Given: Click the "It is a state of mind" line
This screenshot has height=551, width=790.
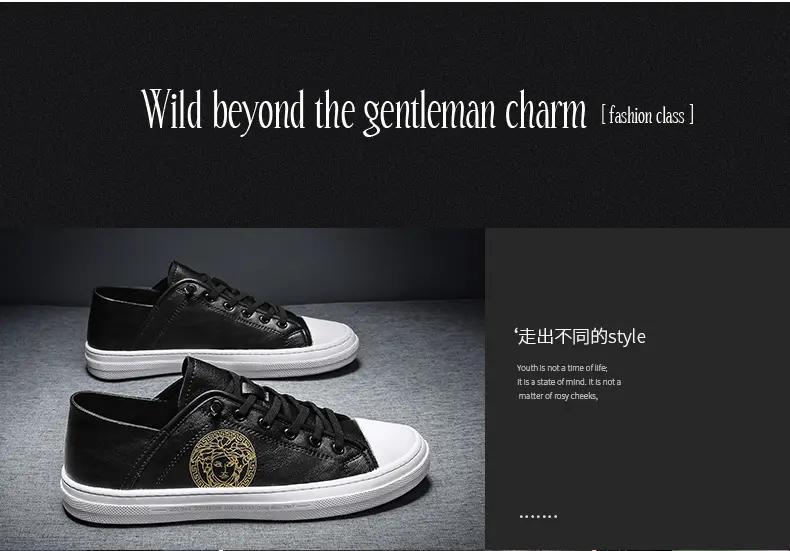Looking at the screenshot, I should (x=569, y=382).
